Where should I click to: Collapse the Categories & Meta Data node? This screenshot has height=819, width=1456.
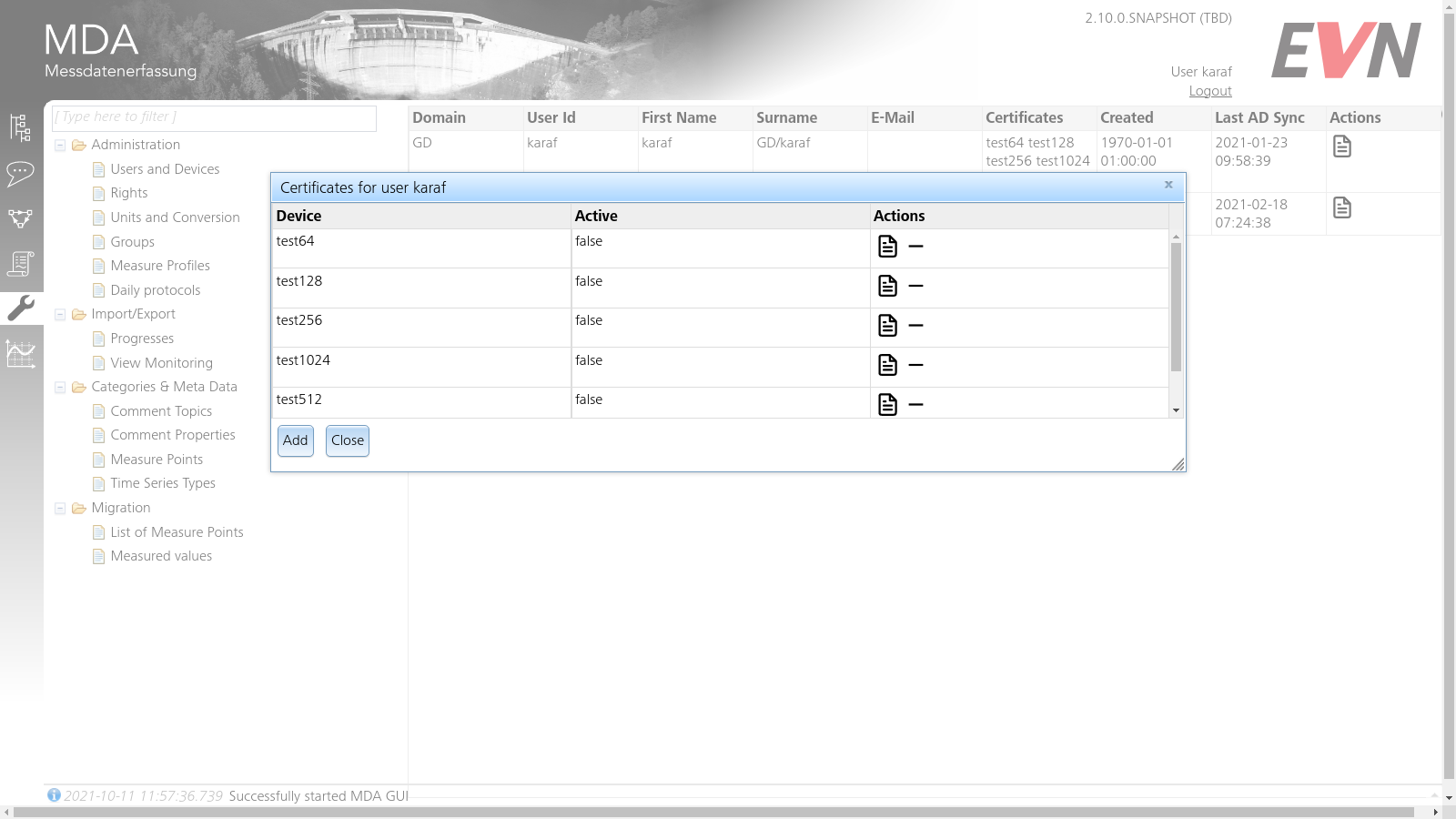click(x=60, y=386)
